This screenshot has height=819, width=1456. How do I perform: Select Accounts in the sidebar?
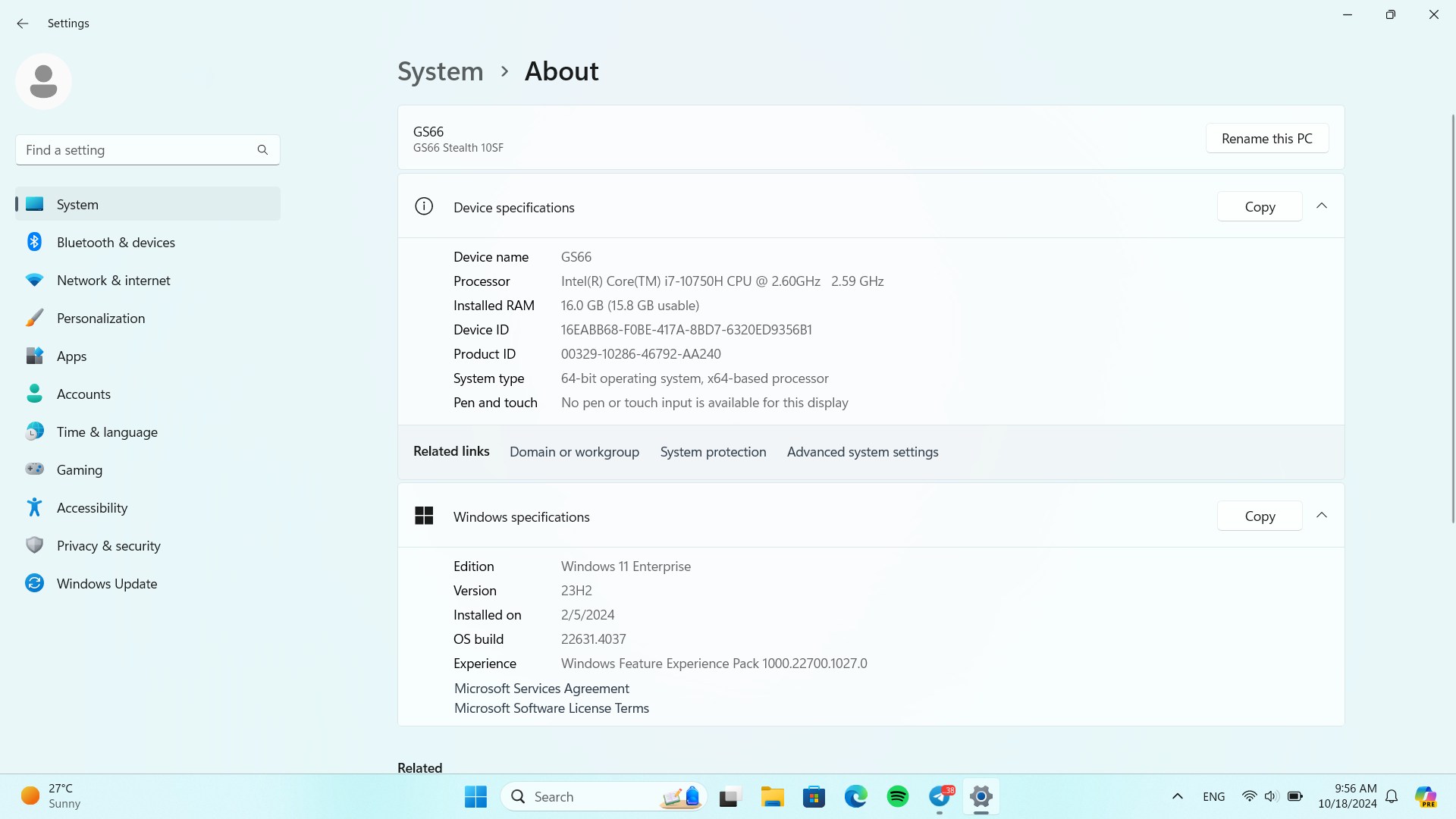[x=83, y=394]
